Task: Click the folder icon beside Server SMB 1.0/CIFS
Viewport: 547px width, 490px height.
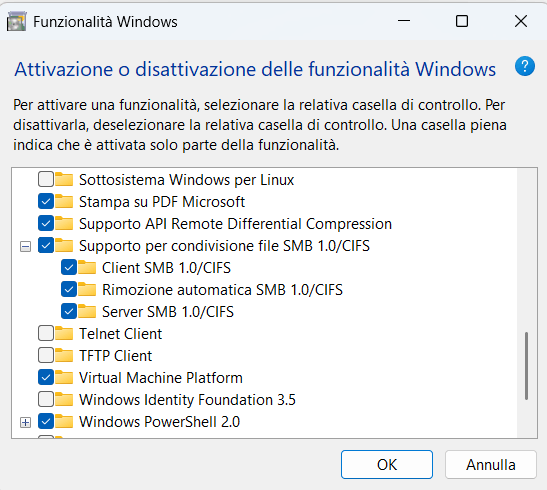Action: coord(87,311)
